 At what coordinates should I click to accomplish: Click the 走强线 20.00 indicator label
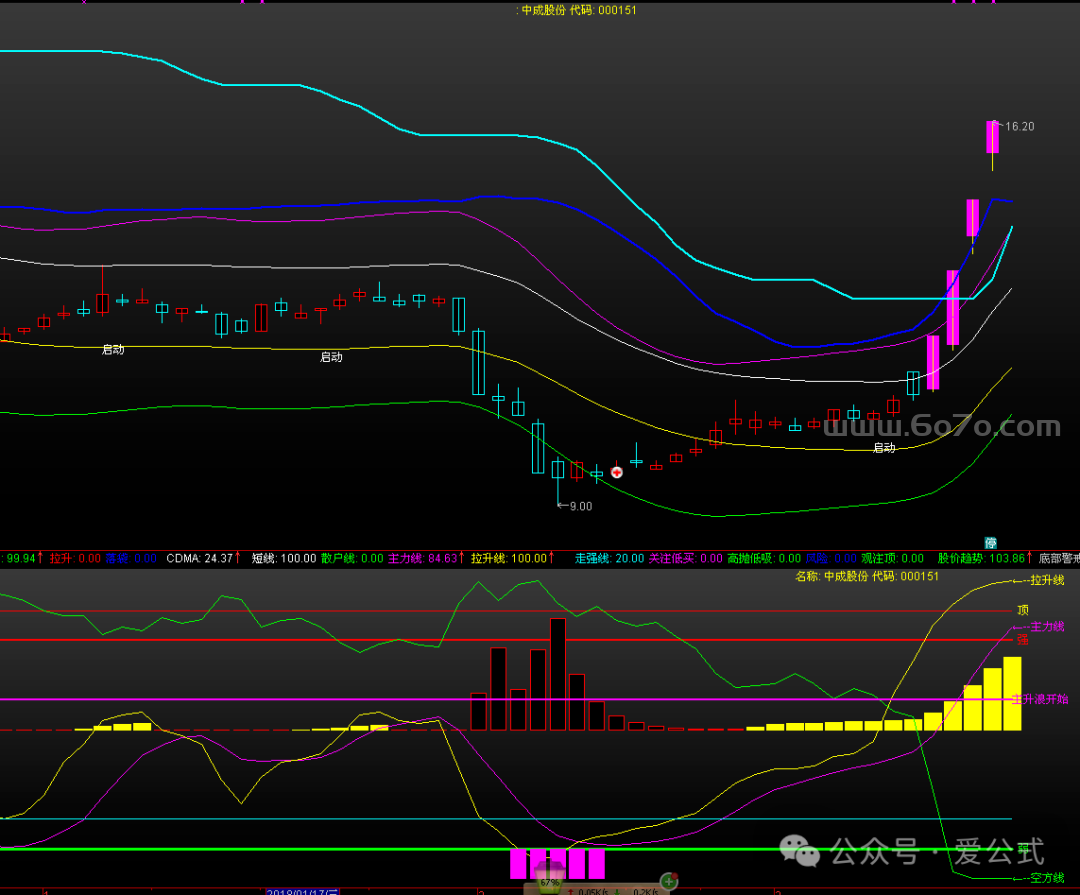(610, 558)
